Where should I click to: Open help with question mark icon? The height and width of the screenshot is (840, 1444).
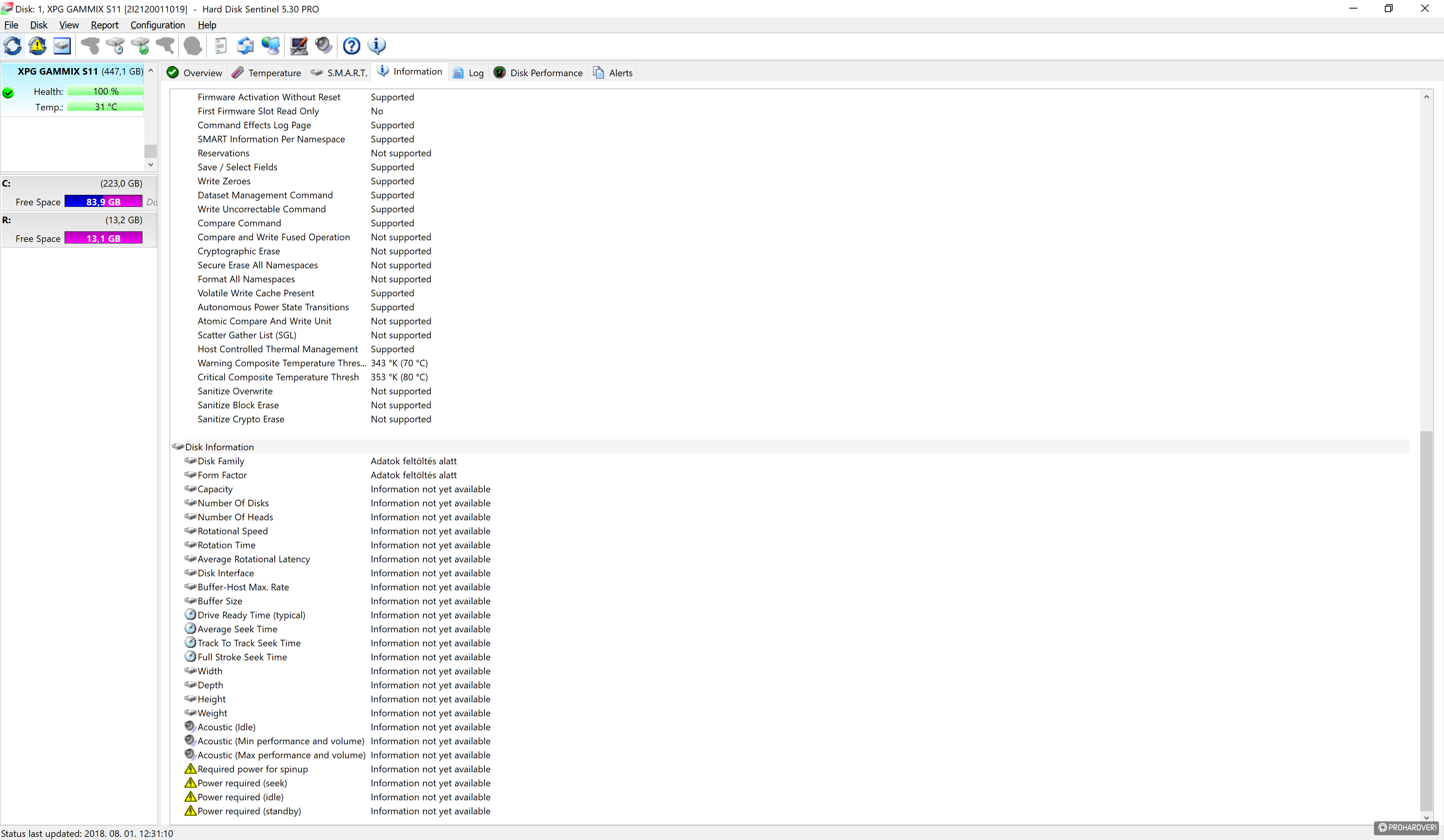[351, 46]
